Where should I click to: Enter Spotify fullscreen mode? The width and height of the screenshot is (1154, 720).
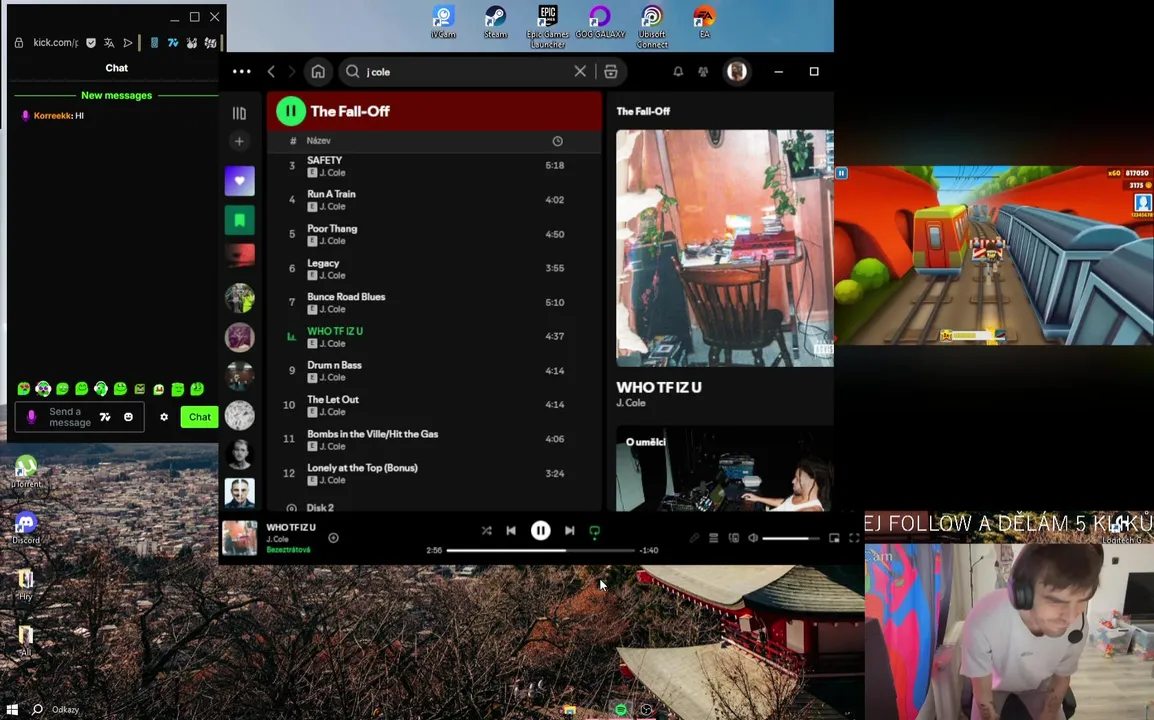854,538
